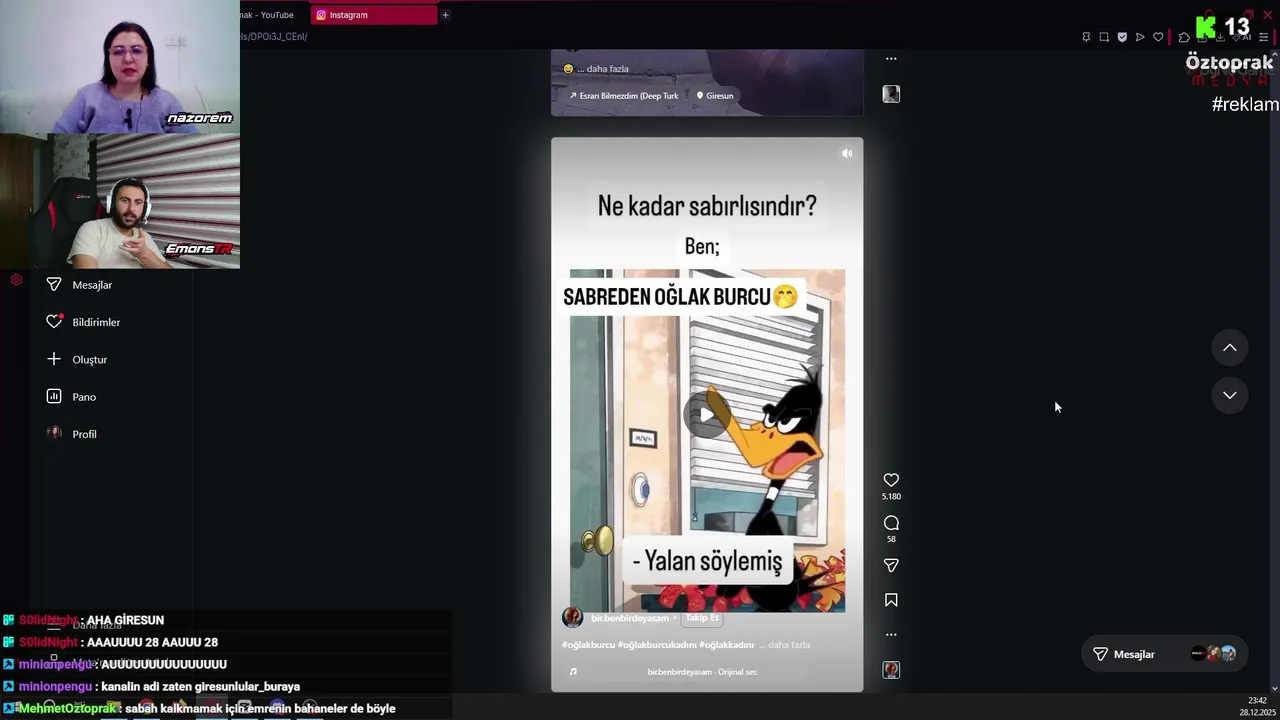1280x720 pixels.
Task: Click the pin icon in browser toolbar
Action: 1086,37
